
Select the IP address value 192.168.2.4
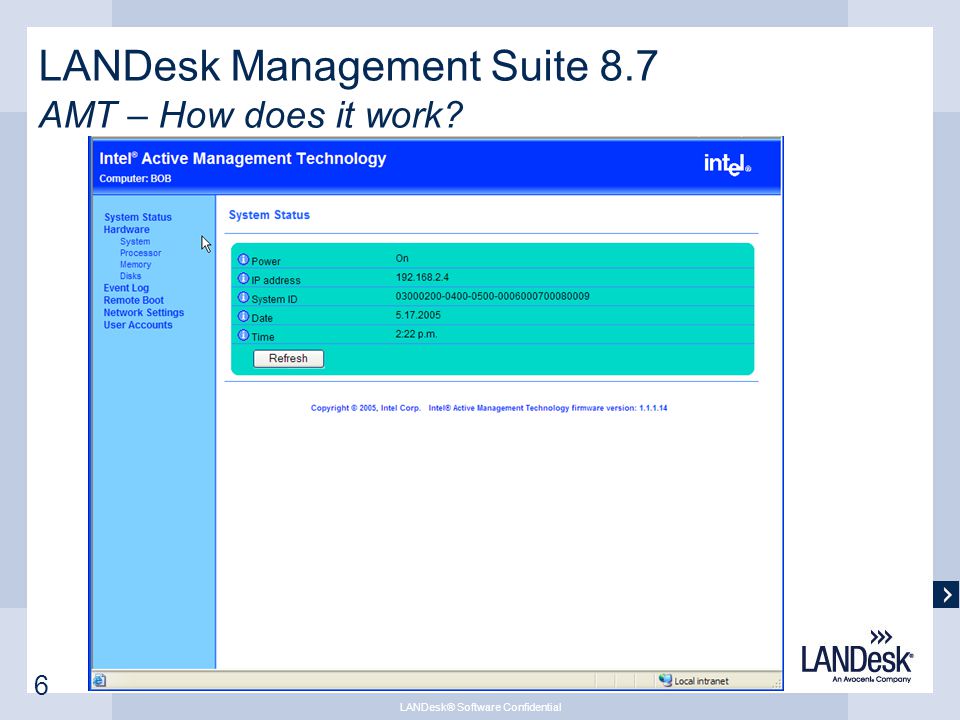pyautogui.click(x=422, y=277)
